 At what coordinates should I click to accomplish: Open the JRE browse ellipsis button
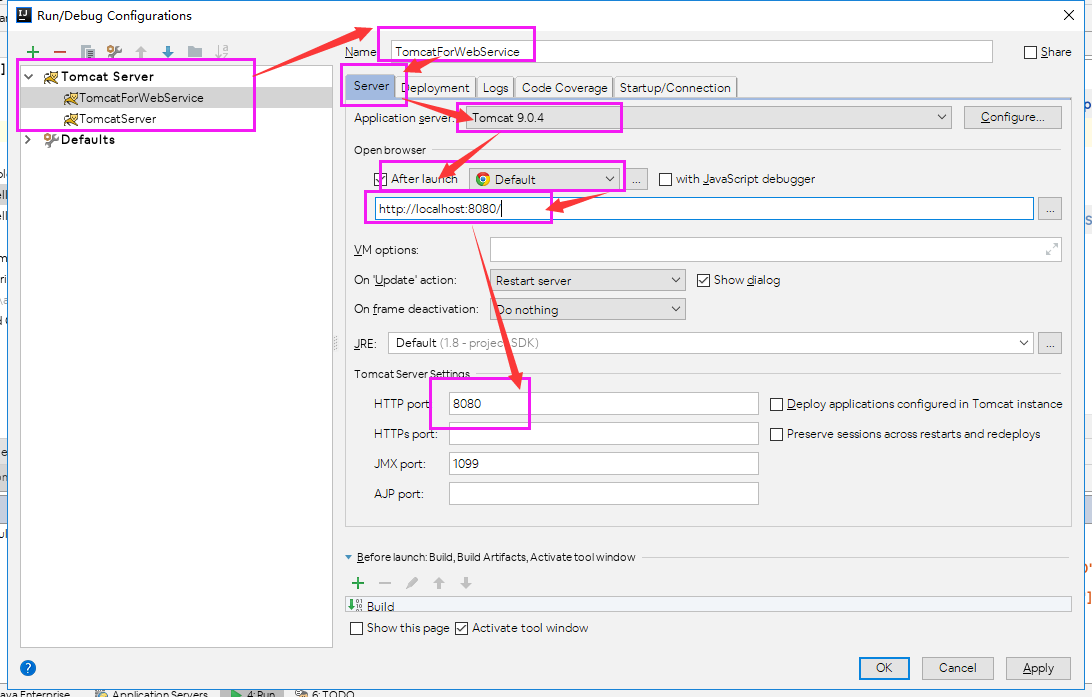(1050, 343)
